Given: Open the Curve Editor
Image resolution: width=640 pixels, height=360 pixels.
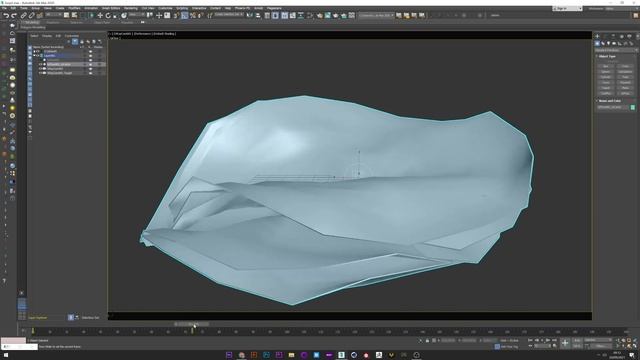Looking at the screenshot, I should [x=293, y=15].
